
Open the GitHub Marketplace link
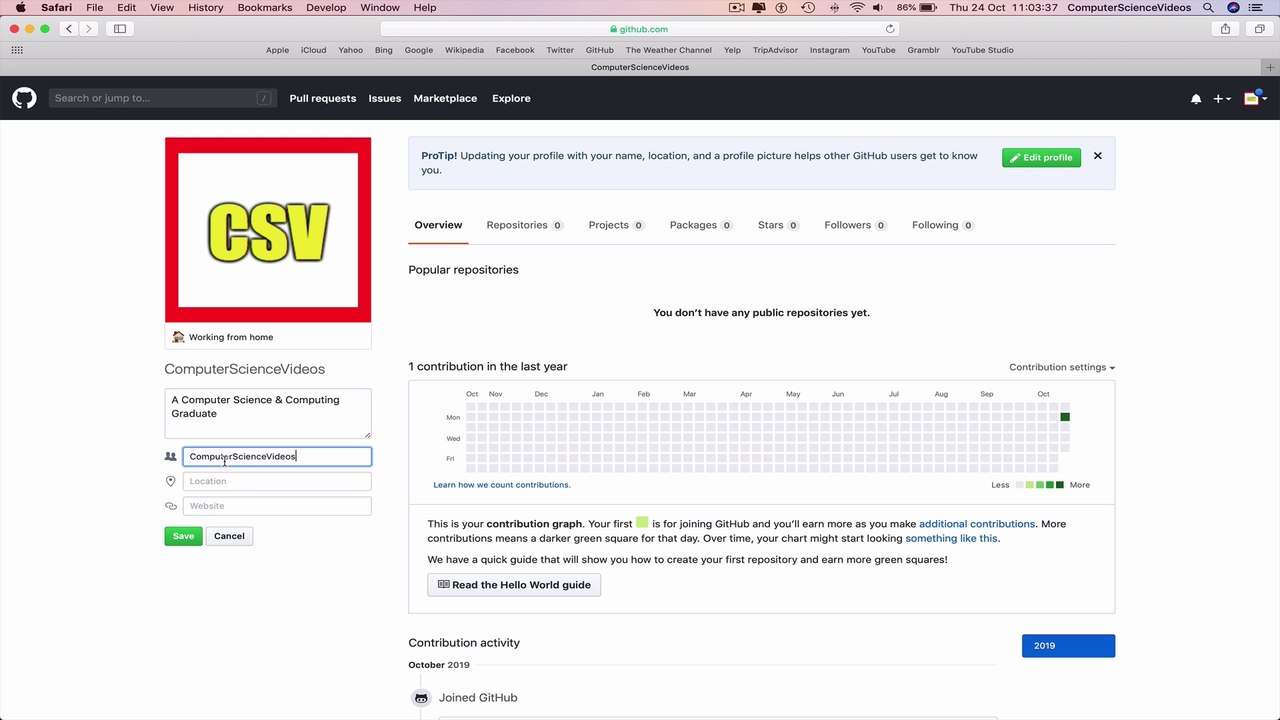[445, 98]
